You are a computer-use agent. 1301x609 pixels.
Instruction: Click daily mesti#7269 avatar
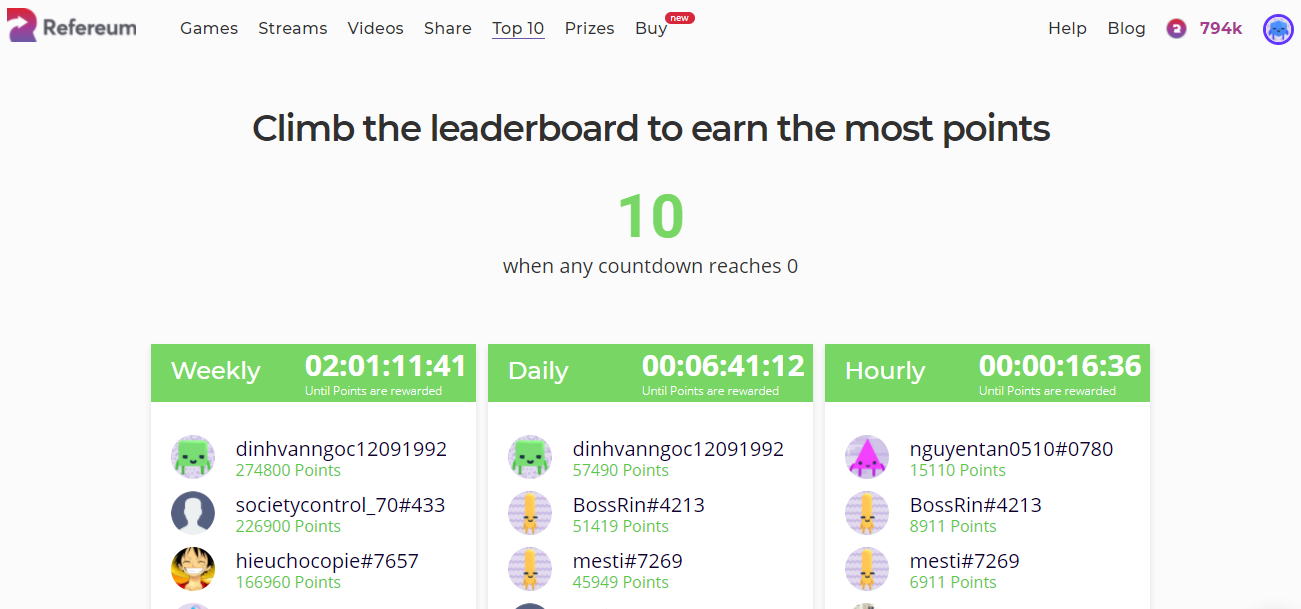[530, 569]
